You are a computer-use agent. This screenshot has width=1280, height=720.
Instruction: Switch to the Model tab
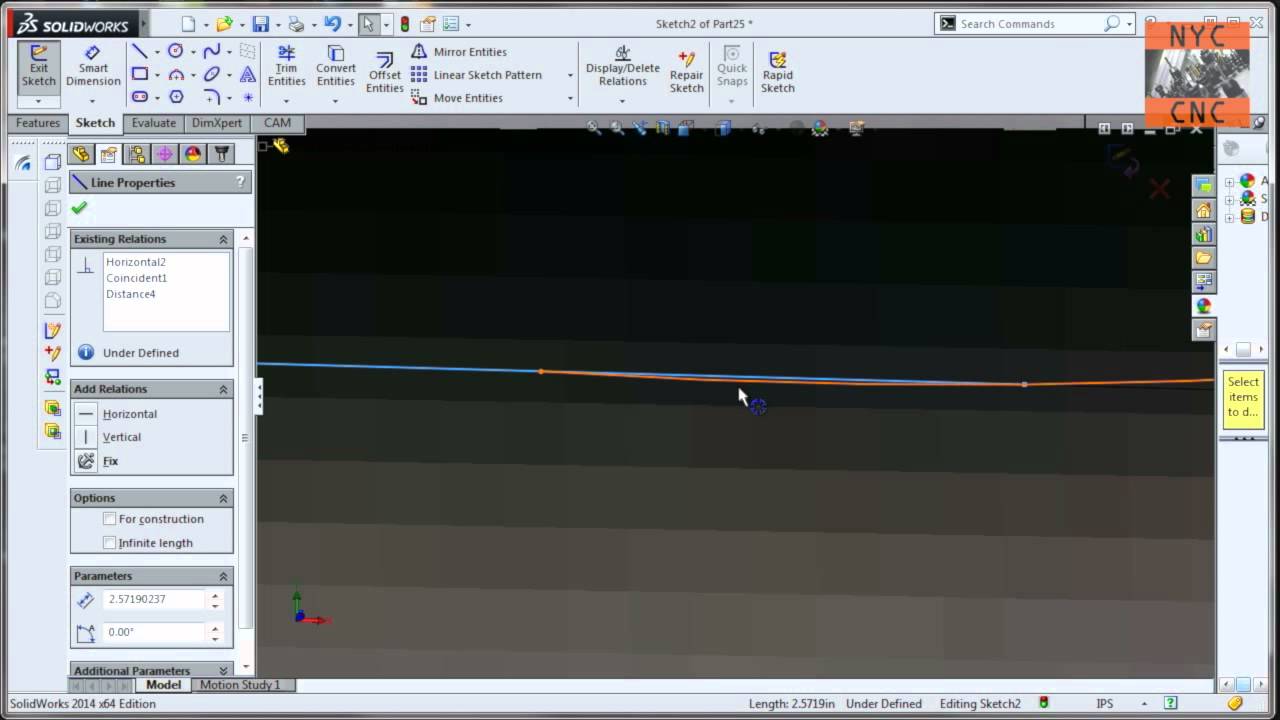pos(163,685)
